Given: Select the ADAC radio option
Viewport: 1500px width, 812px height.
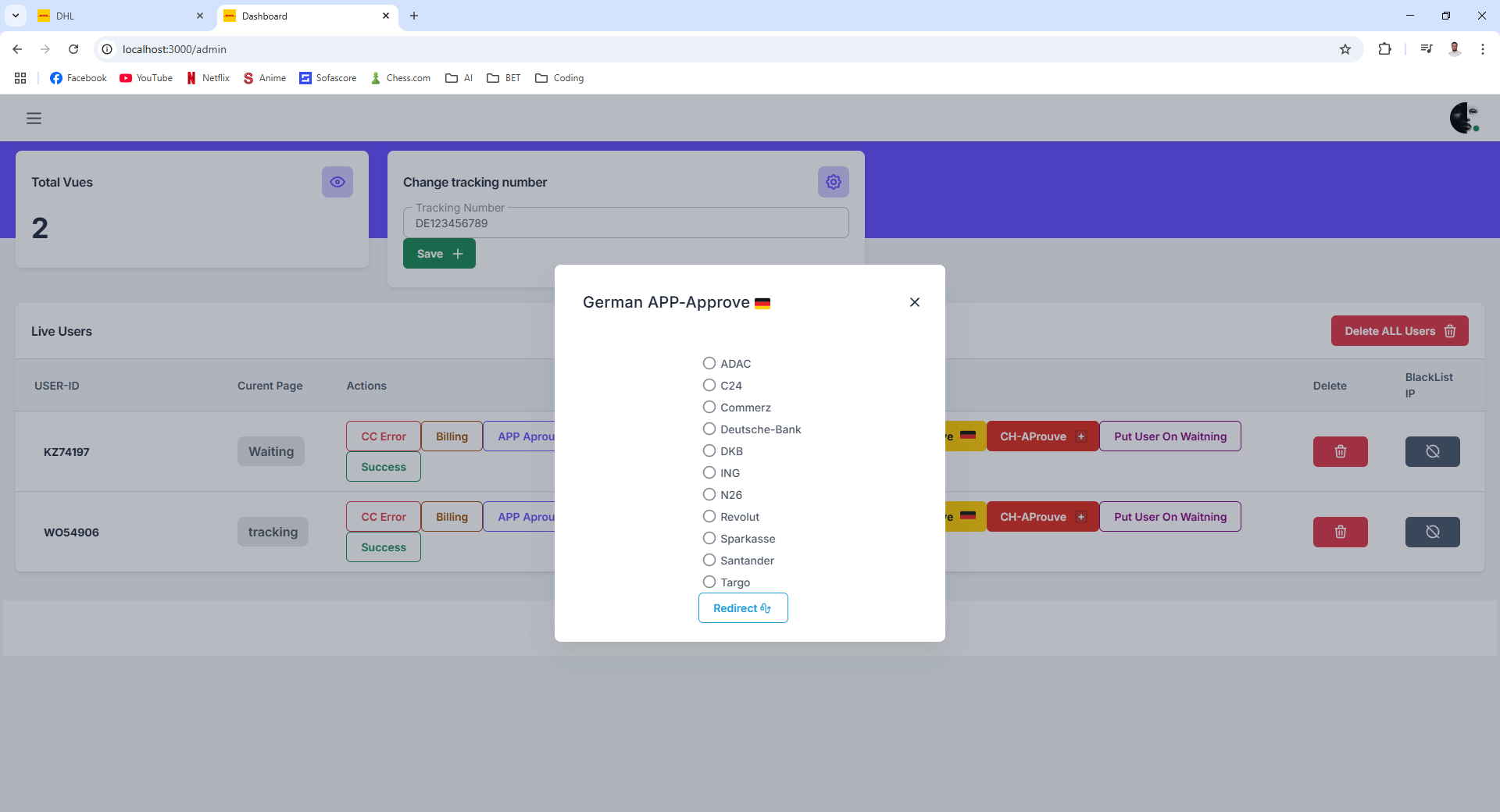Looking at the screenshot, I should tap(709, 363).
